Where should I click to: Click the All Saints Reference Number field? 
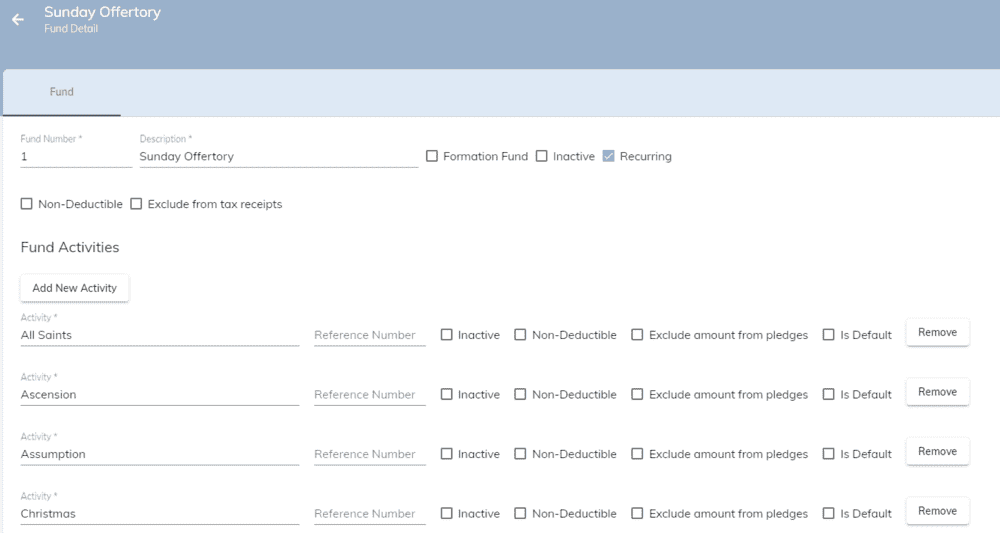[x=370, y=335]
